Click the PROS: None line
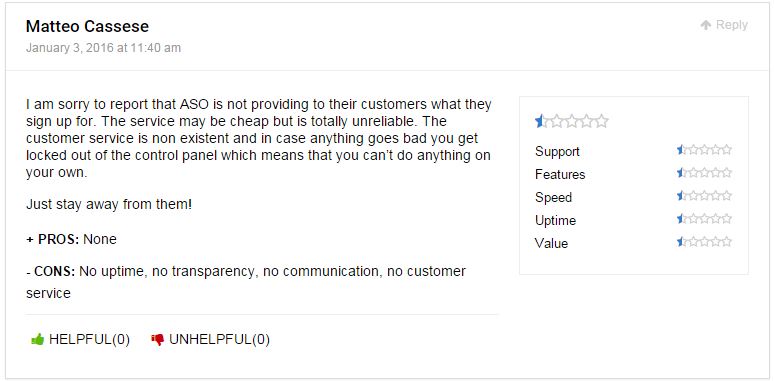 click(72, 239)
